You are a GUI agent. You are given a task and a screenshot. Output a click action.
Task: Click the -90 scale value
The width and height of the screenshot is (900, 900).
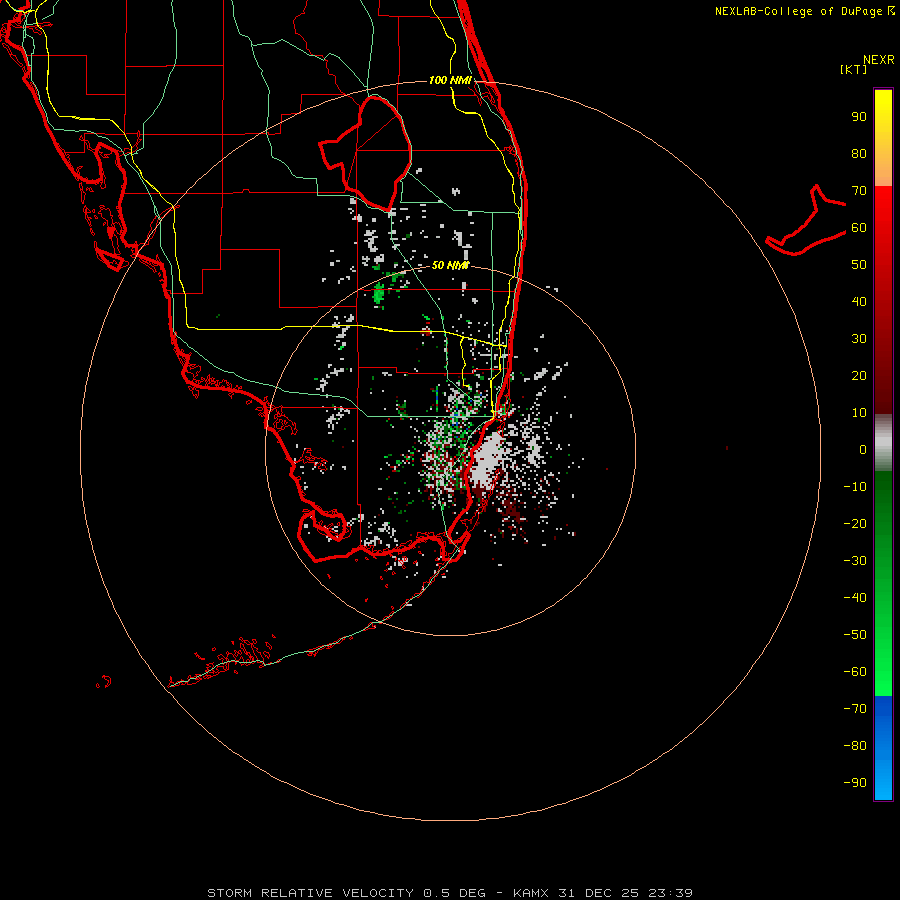(x=855, y=782)
